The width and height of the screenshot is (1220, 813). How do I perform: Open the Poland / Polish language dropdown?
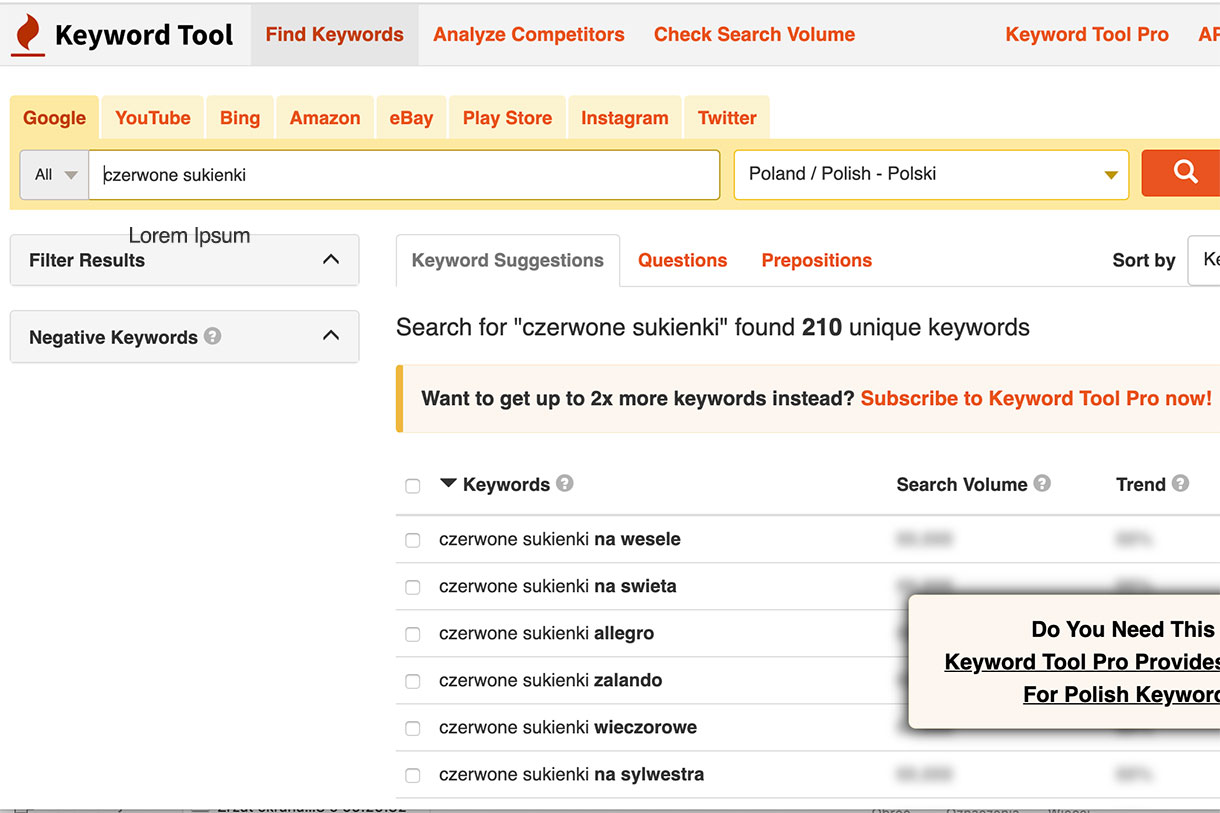click(931, 174)
